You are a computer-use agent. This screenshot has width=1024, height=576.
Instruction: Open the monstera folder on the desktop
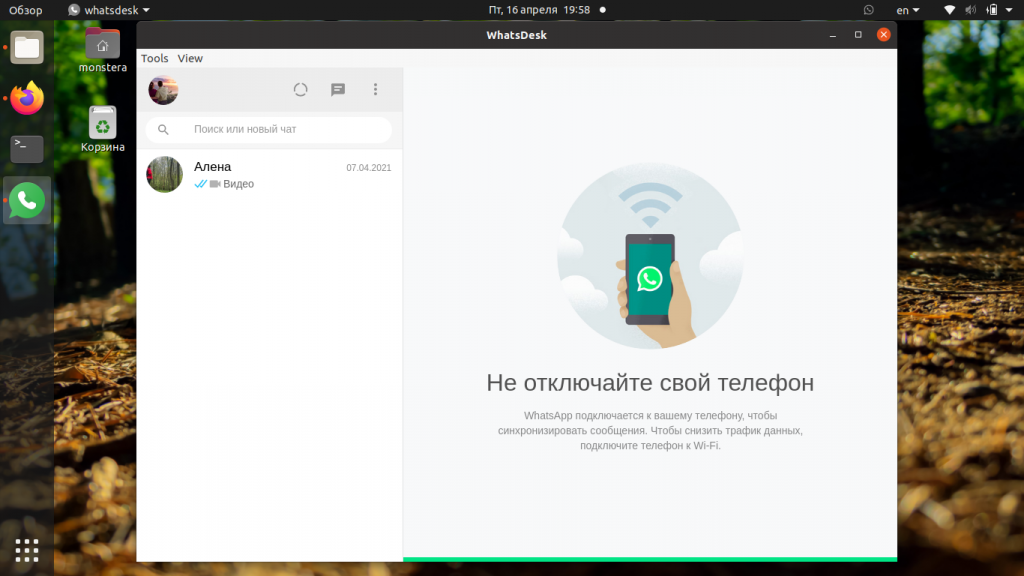[103, 44]
